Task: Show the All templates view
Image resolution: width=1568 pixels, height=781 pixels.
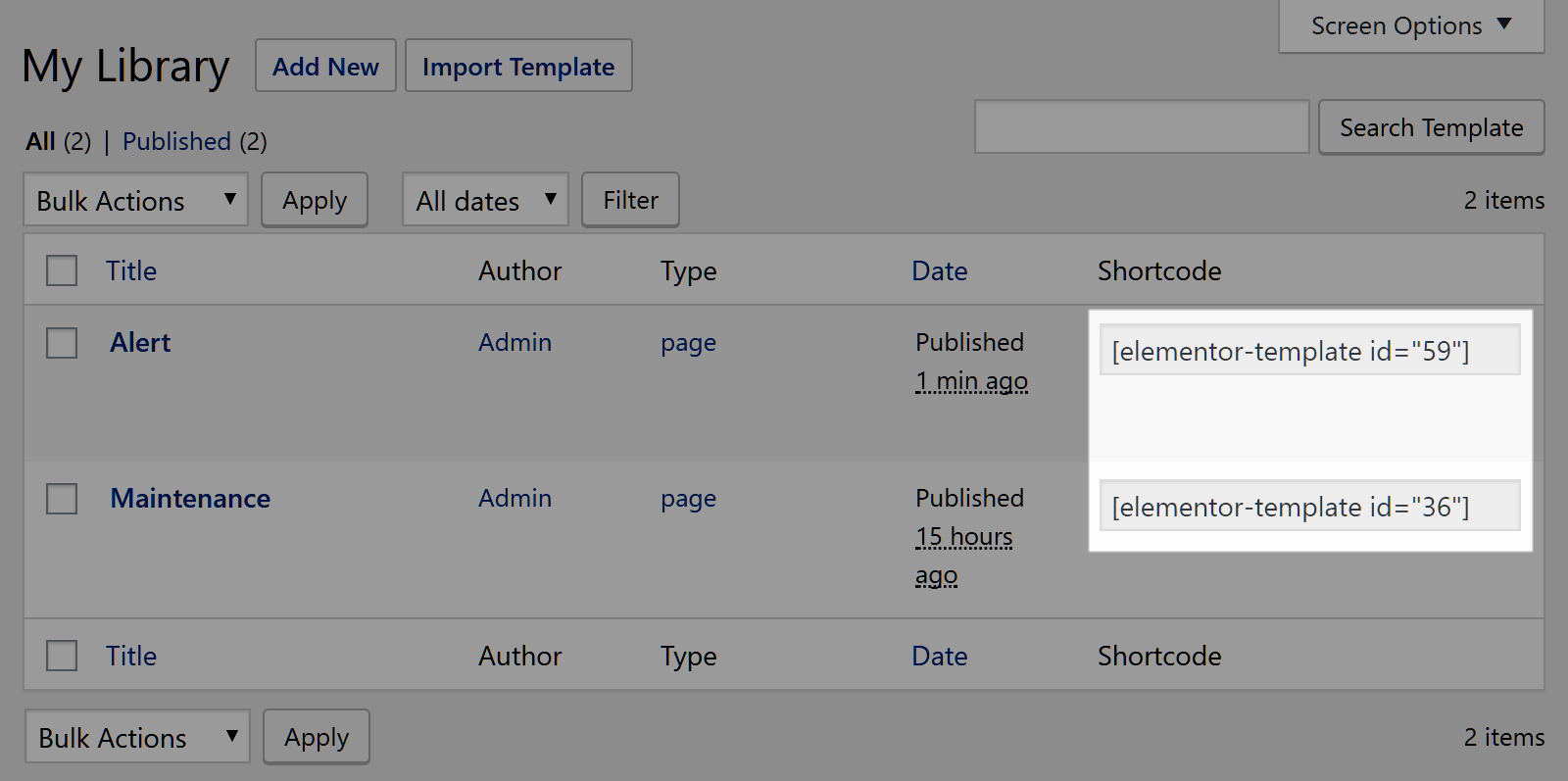Action: 40,142
